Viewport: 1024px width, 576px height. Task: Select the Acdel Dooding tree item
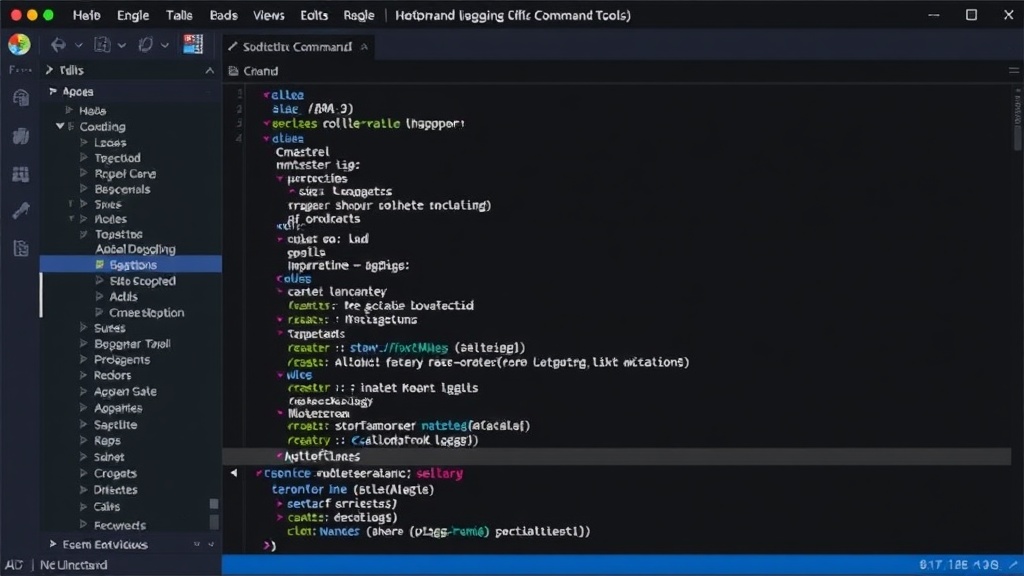(x=135, y=249)
